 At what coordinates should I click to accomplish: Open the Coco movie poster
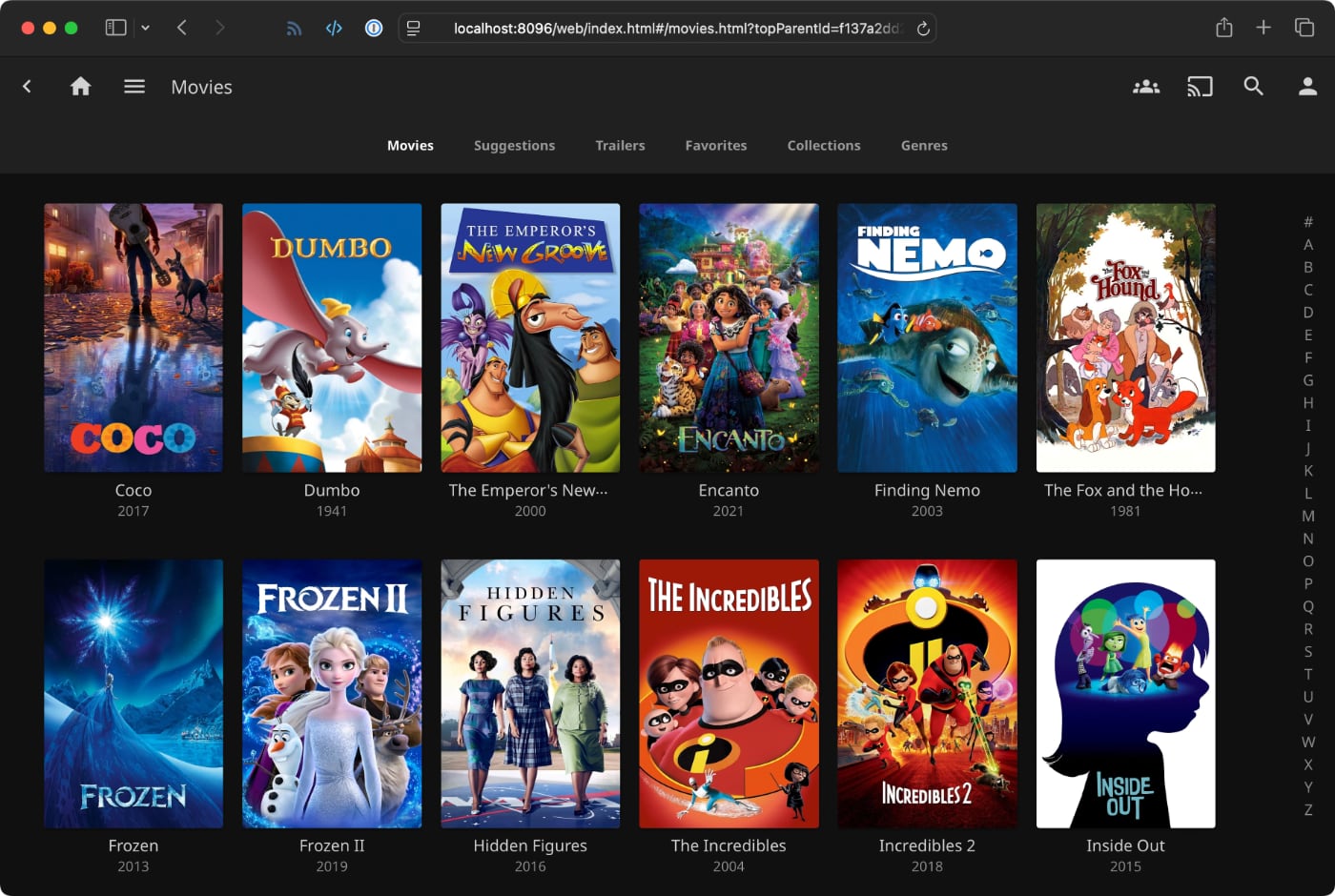[x=133, y=337]
